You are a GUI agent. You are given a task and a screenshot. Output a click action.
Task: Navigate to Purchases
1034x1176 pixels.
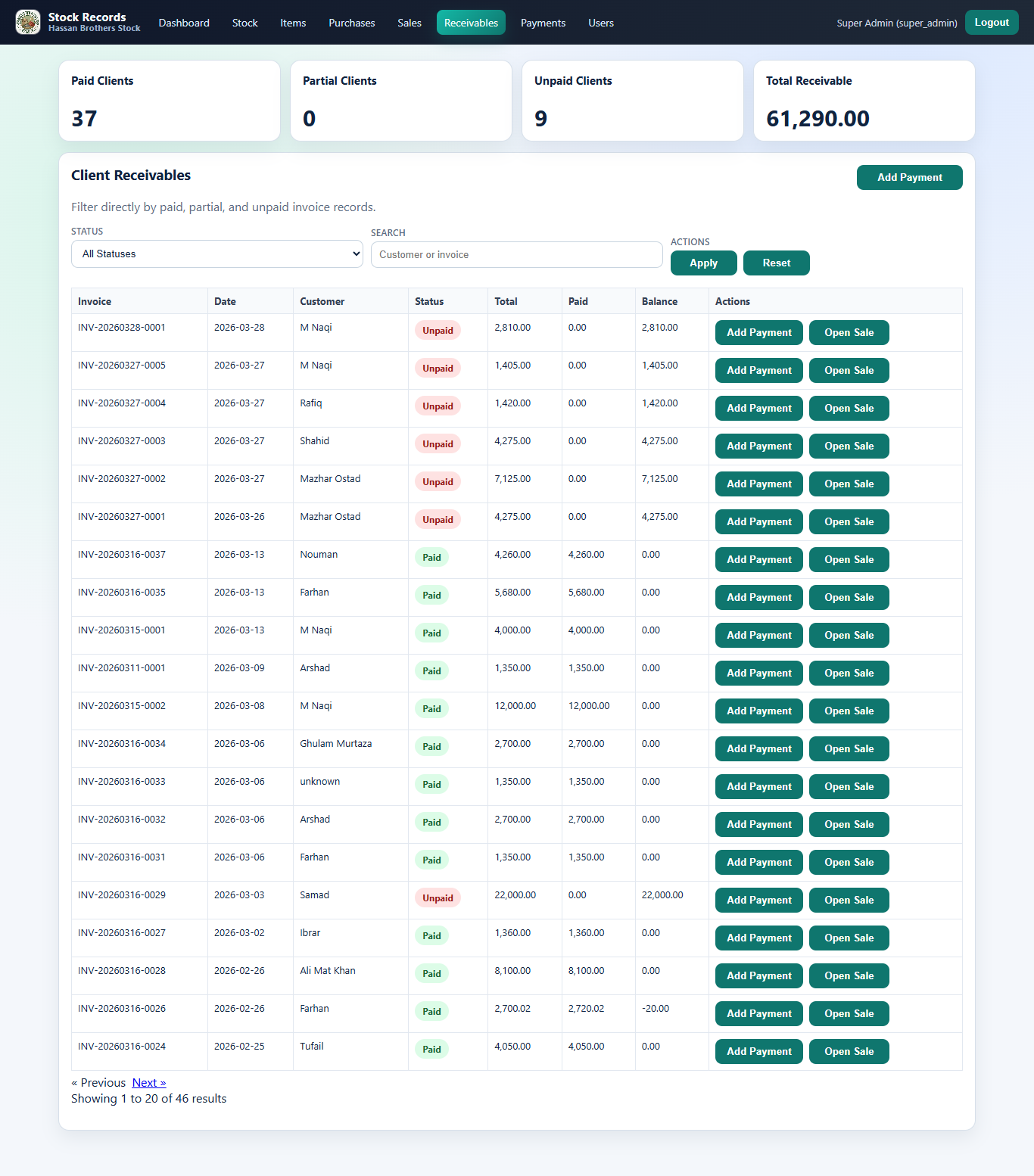pos(352,23)
